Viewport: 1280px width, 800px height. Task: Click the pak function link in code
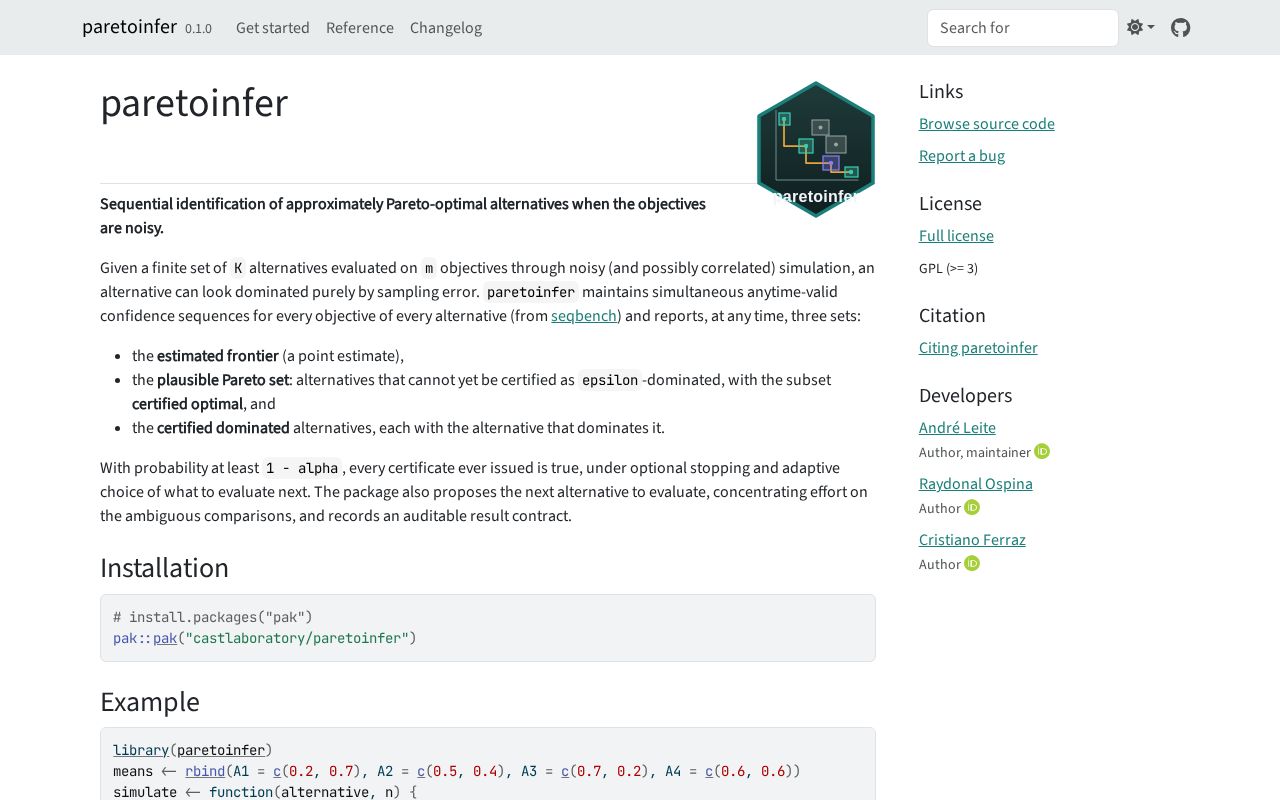click(x=165, y=638)
